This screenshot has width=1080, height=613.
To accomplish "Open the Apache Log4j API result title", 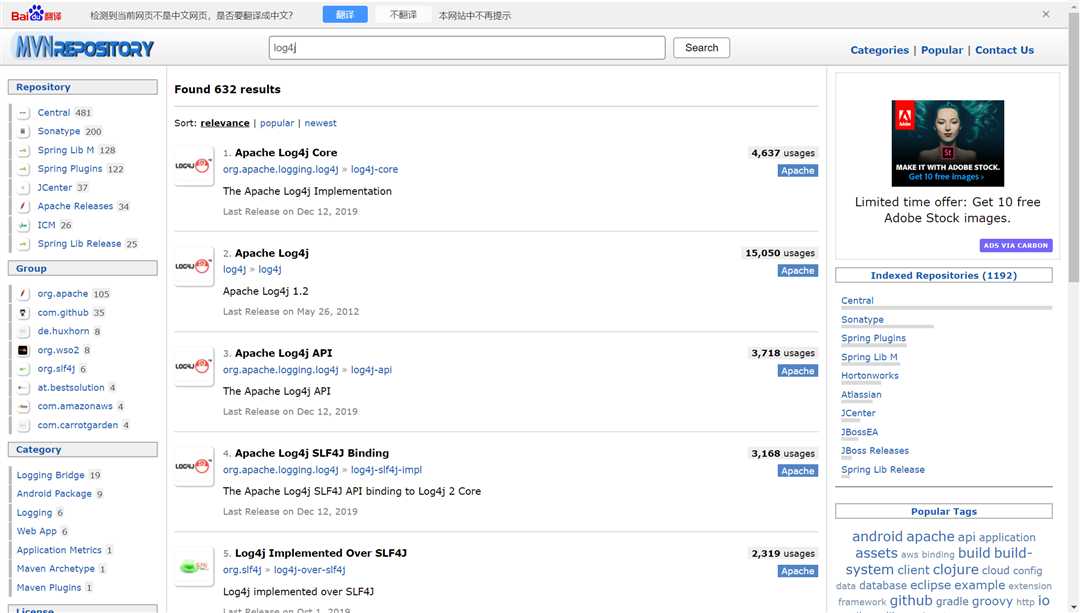I will click(283, 353).
